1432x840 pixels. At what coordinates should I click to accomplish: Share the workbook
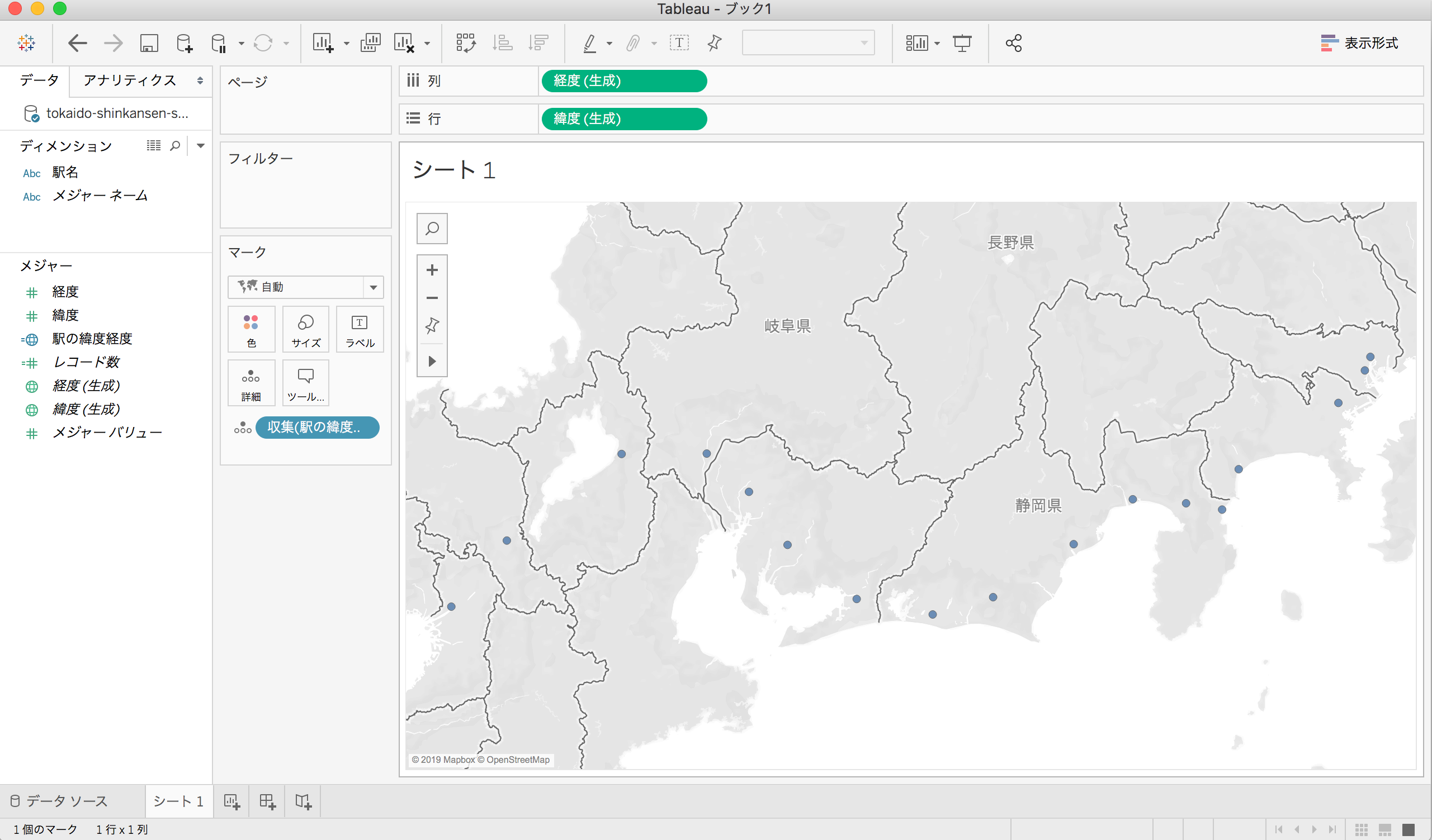coord(1013,42)
